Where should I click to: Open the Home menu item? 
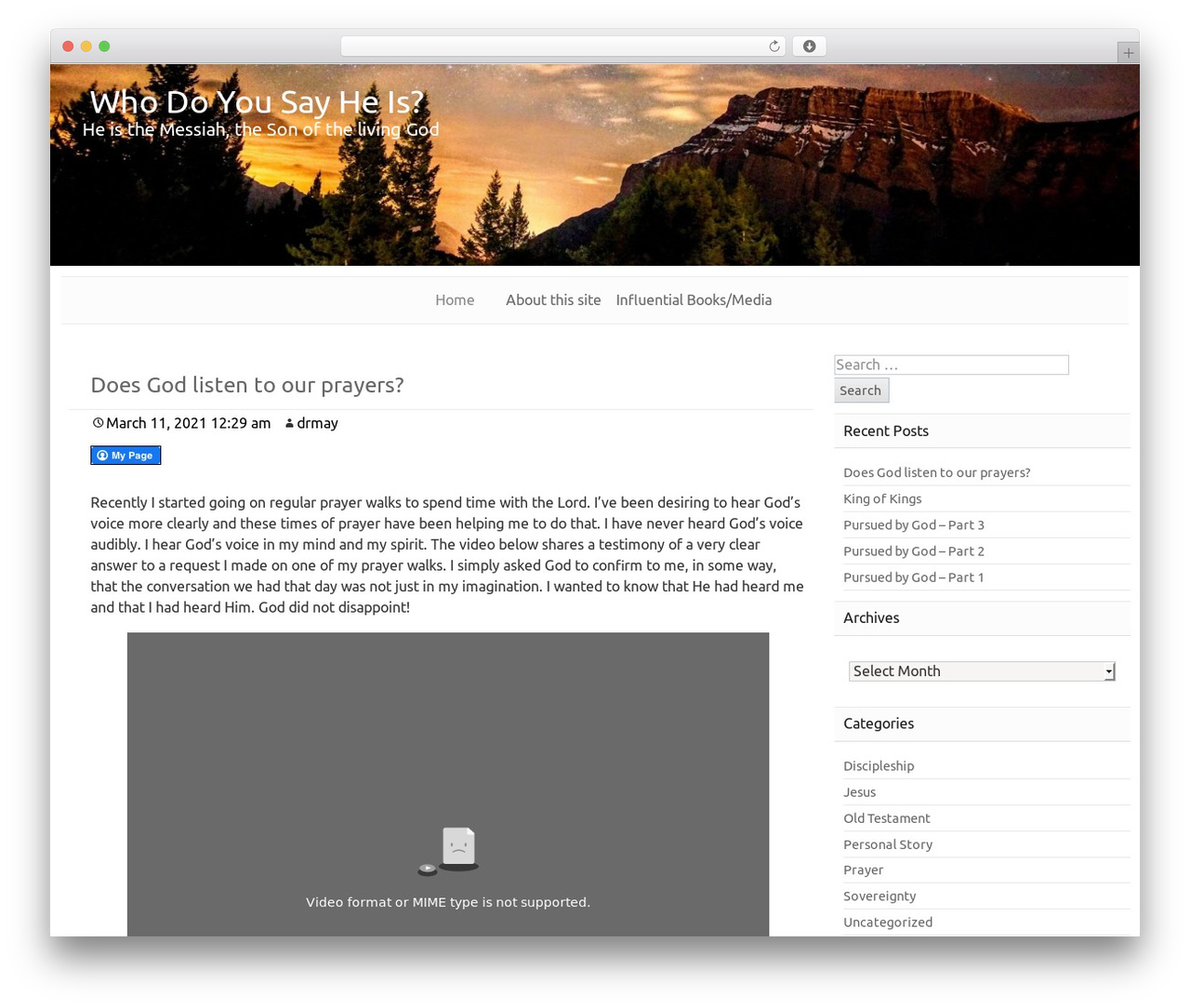pos(455,300)
